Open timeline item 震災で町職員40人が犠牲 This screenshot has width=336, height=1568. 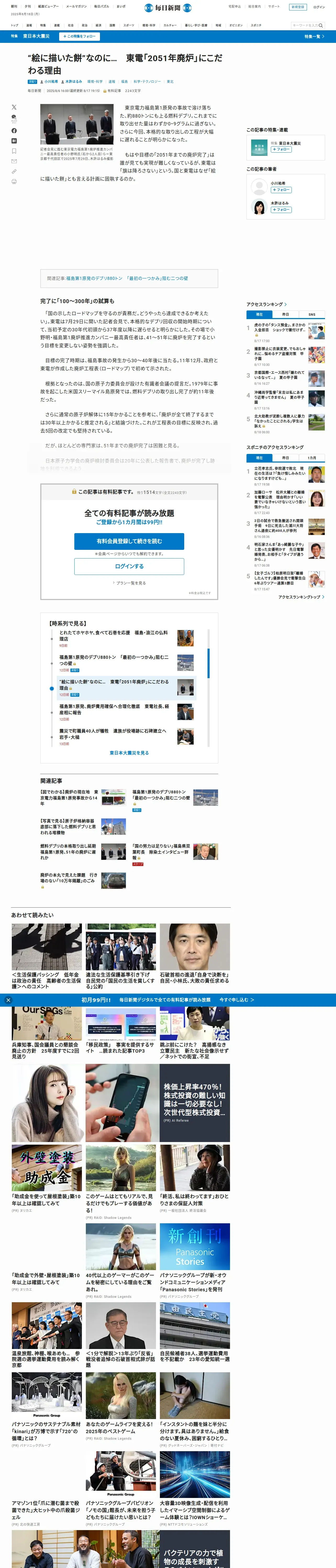[113, 734]
